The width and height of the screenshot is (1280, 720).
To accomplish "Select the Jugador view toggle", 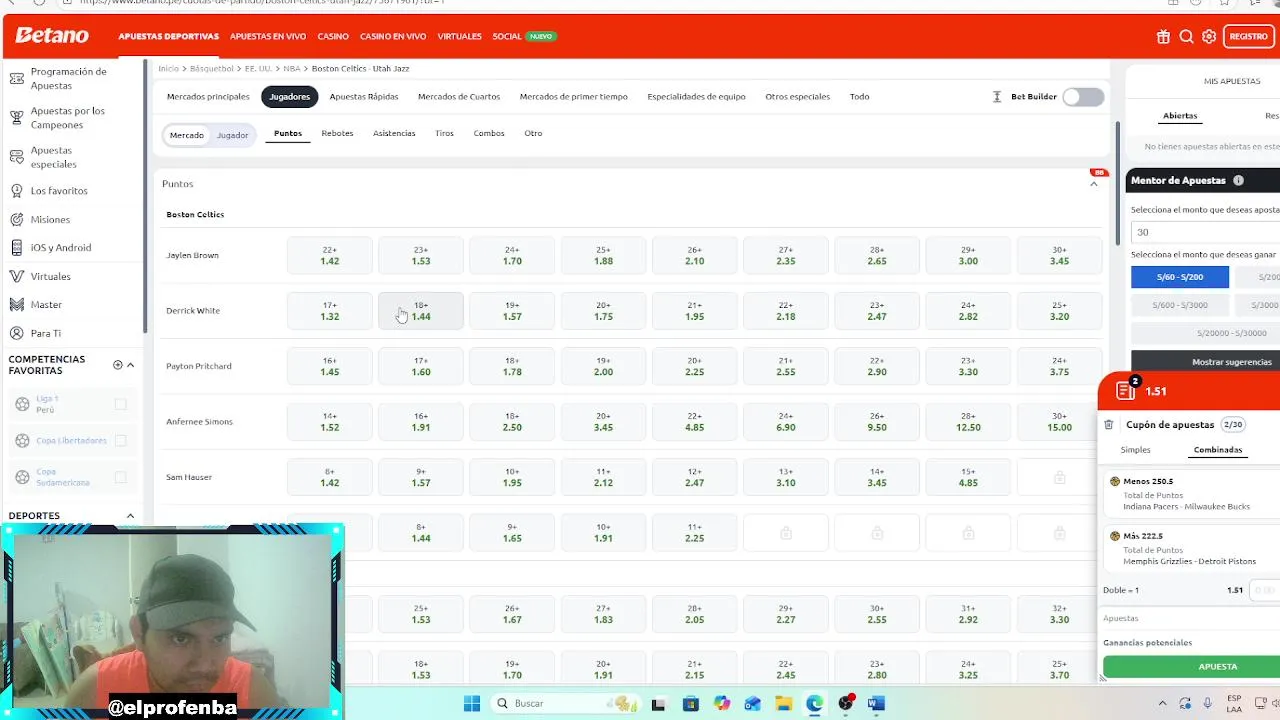I will (x=232, y=135).
